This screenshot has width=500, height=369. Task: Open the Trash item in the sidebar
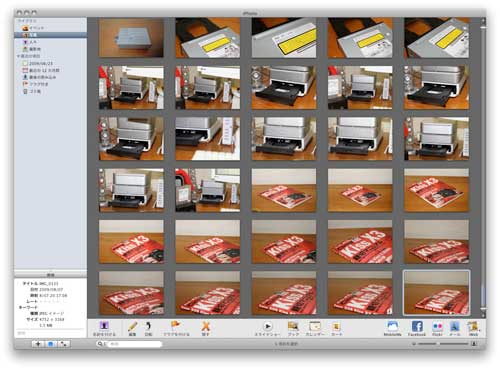click(x=50, y=91)
